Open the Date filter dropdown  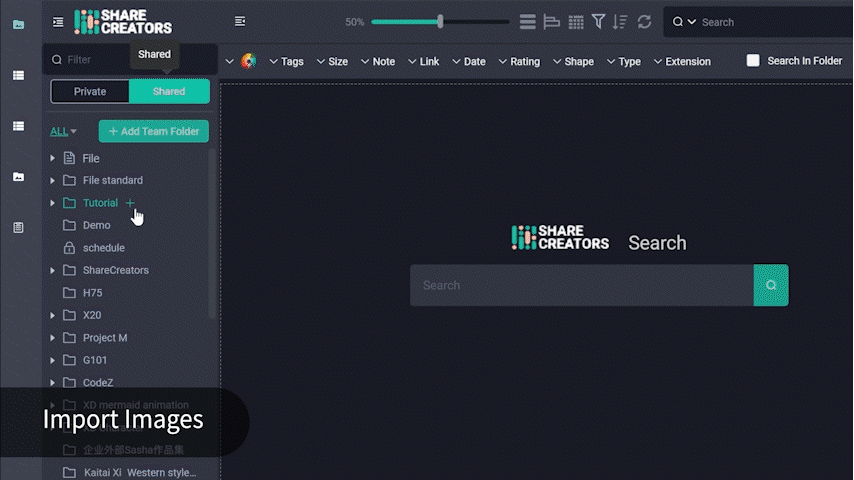click(x=469, y=62)
